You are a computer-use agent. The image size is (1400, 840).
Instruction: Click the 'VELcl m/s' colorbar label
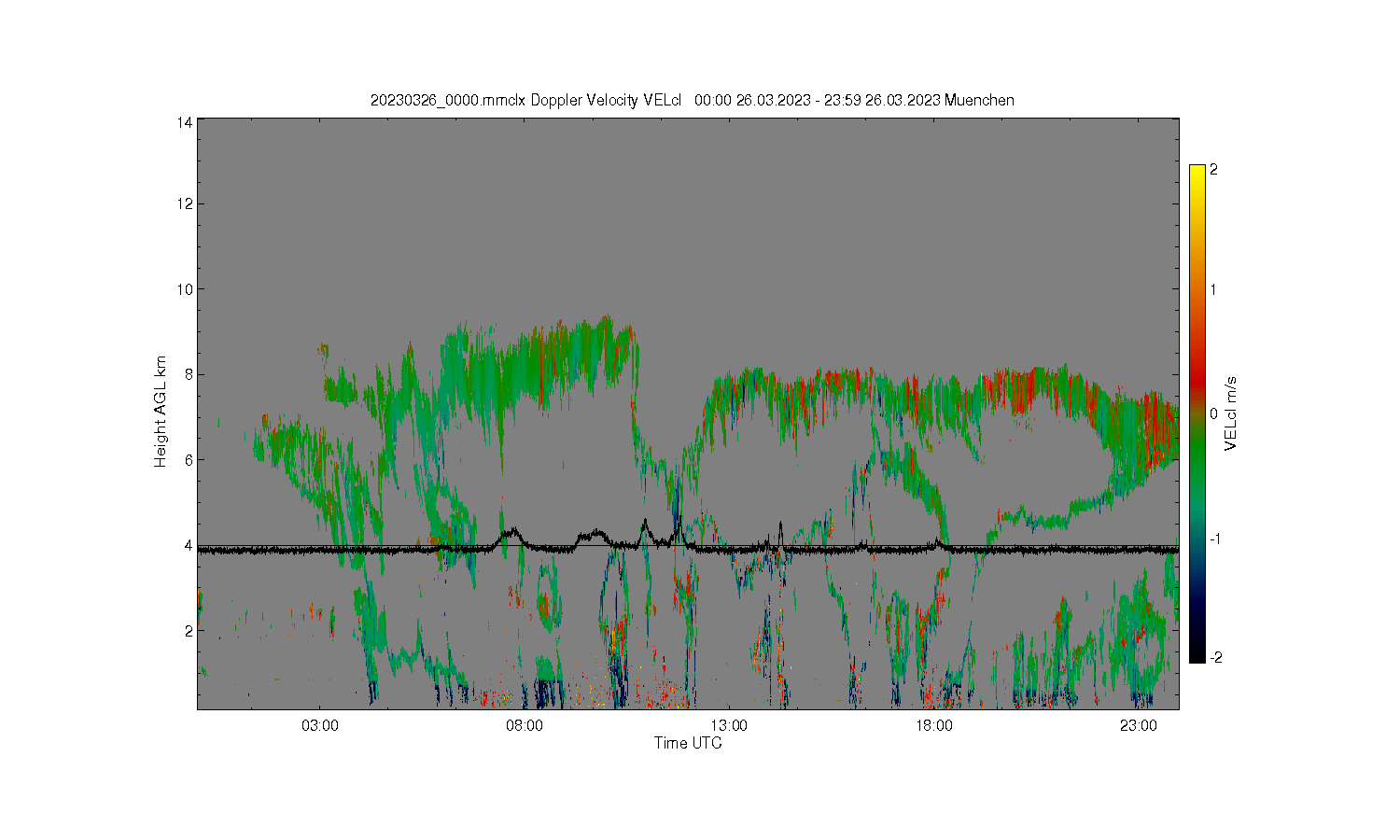(1231, 413)
